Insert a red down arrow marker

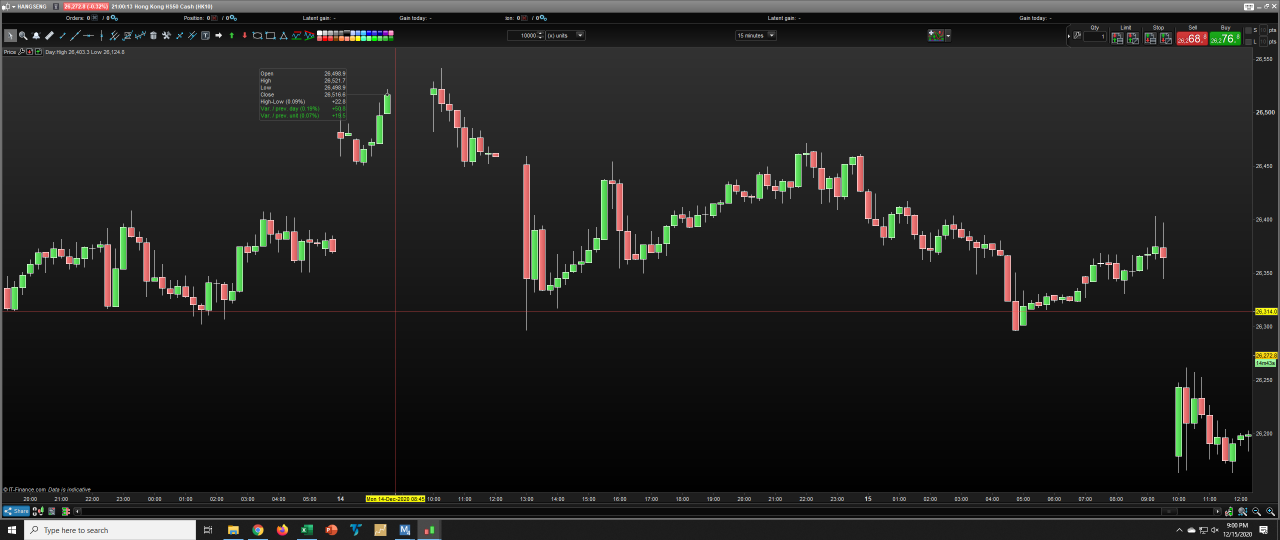coord(244,35)
